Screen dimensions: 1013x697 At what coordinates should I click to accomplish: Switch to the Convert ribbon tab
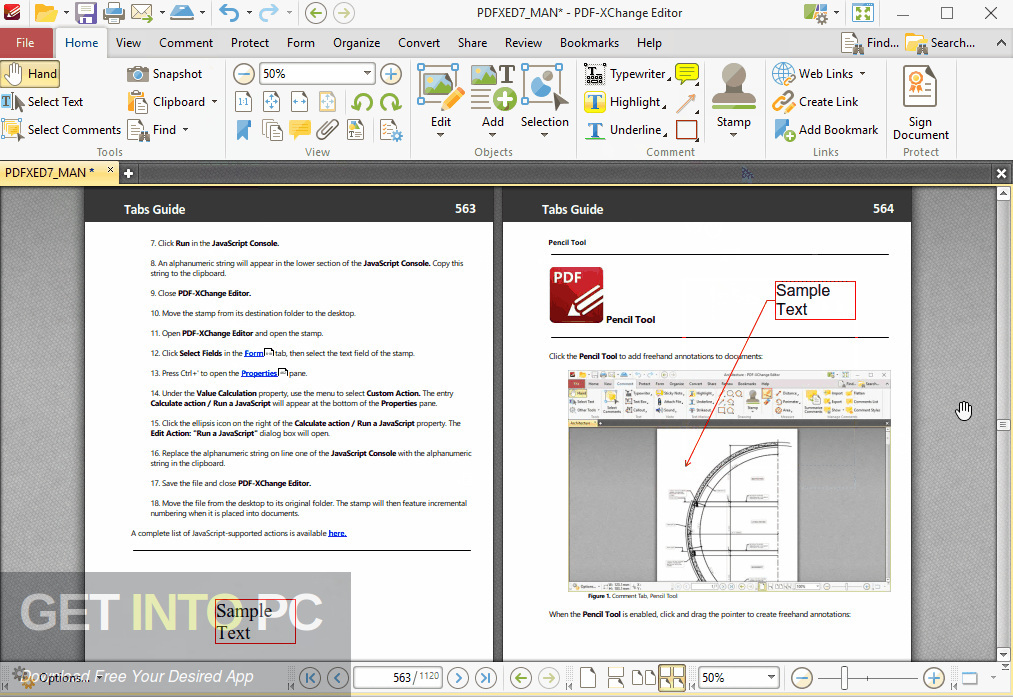(x=419, y=43)
